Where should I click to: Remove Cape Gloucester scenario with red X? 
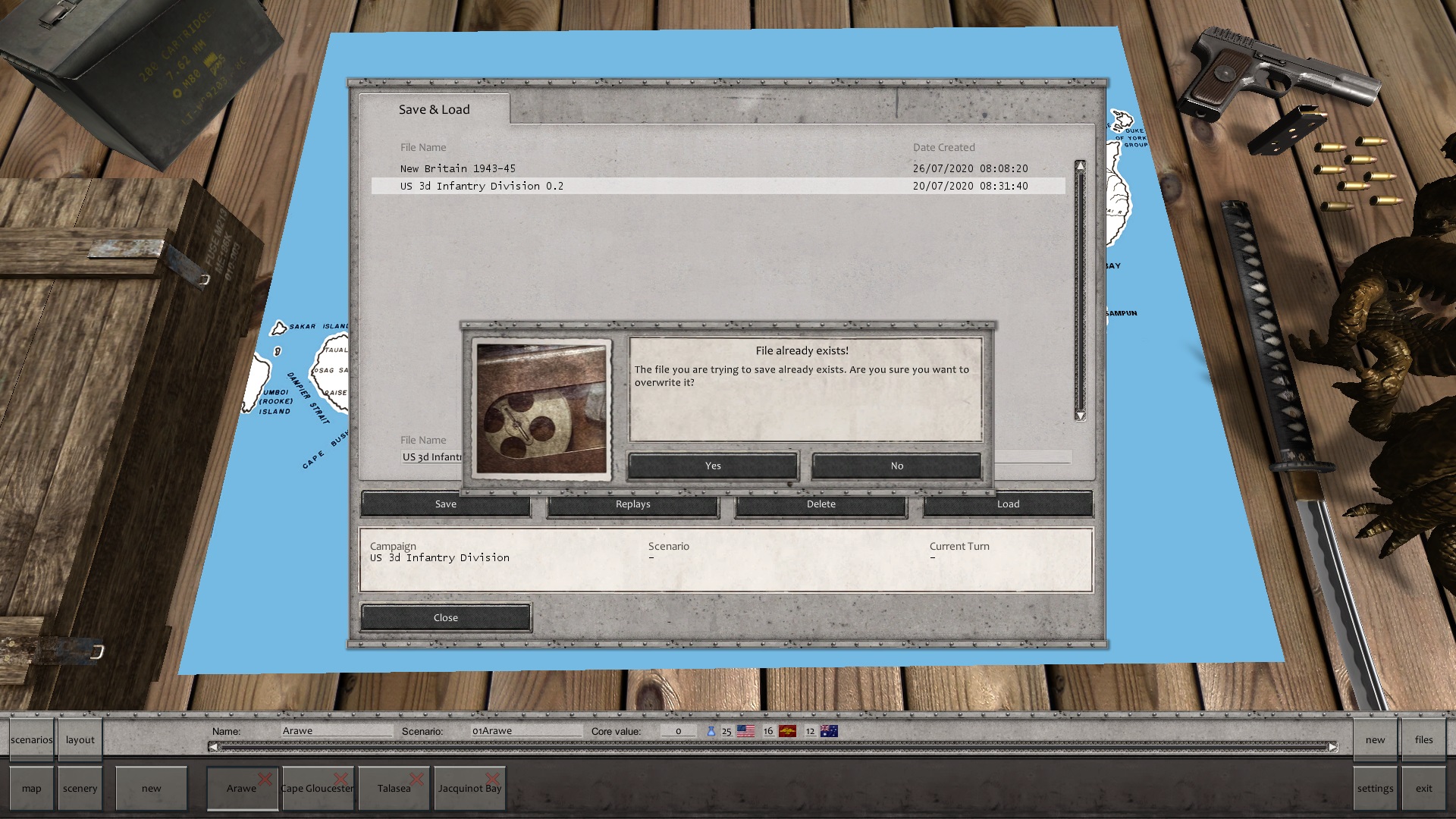[340, 779]
